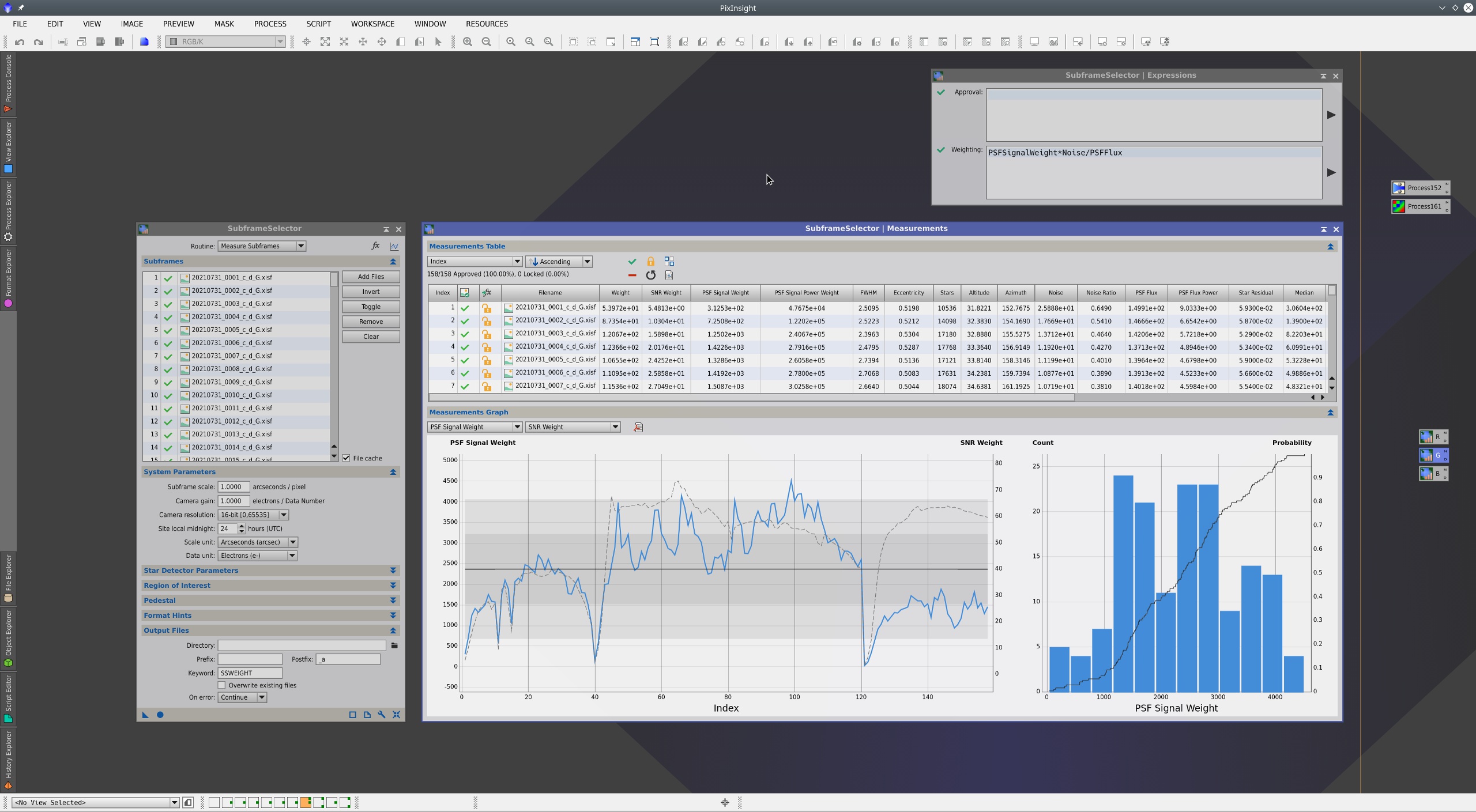1476x812 pixels.
Task: Click the Process152 icon on workspace
Action: click(1421, 188)
